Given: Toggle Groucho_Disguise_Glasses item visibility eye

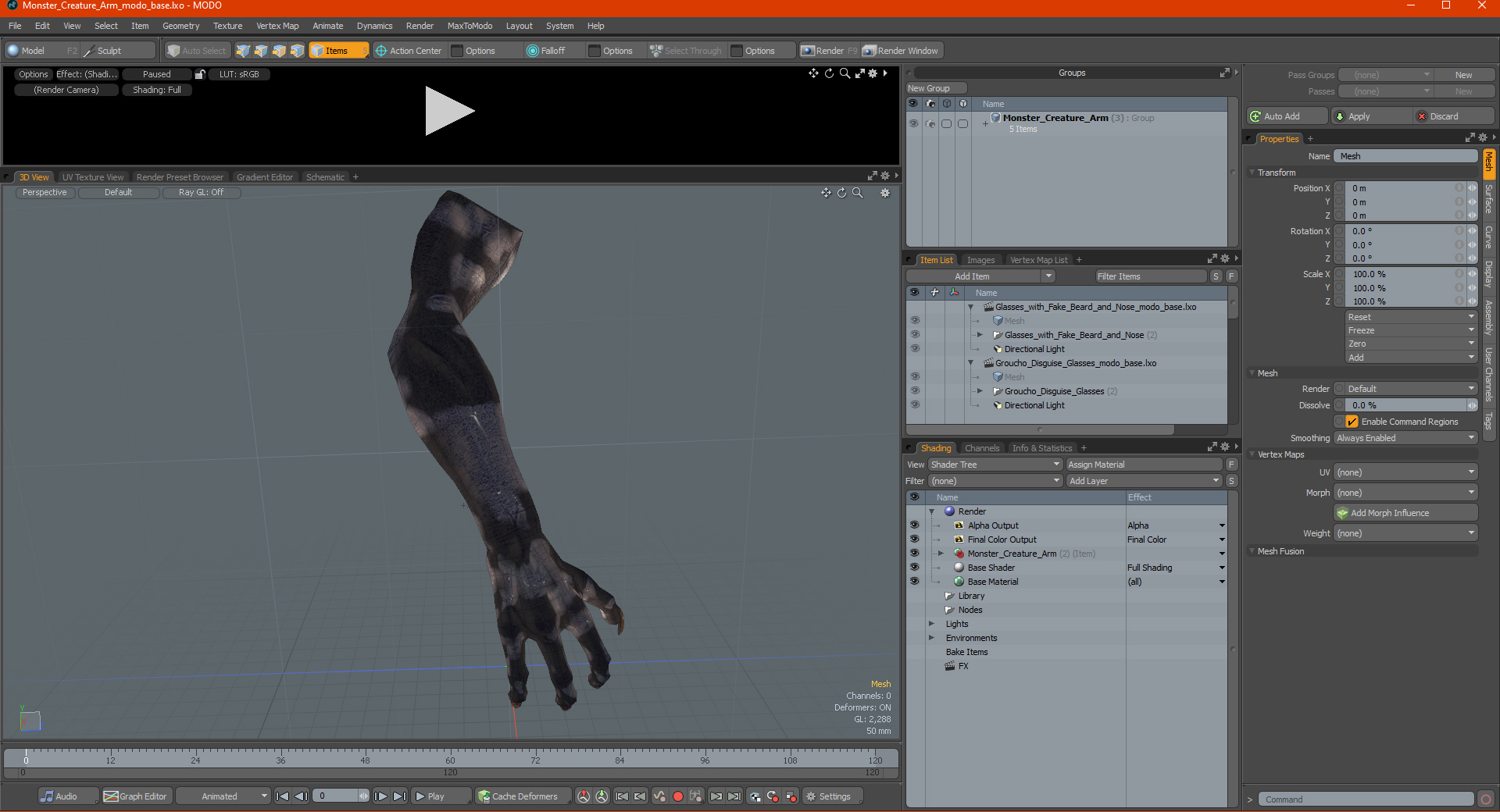Looking at the screenshot, I should click(914, 391).
